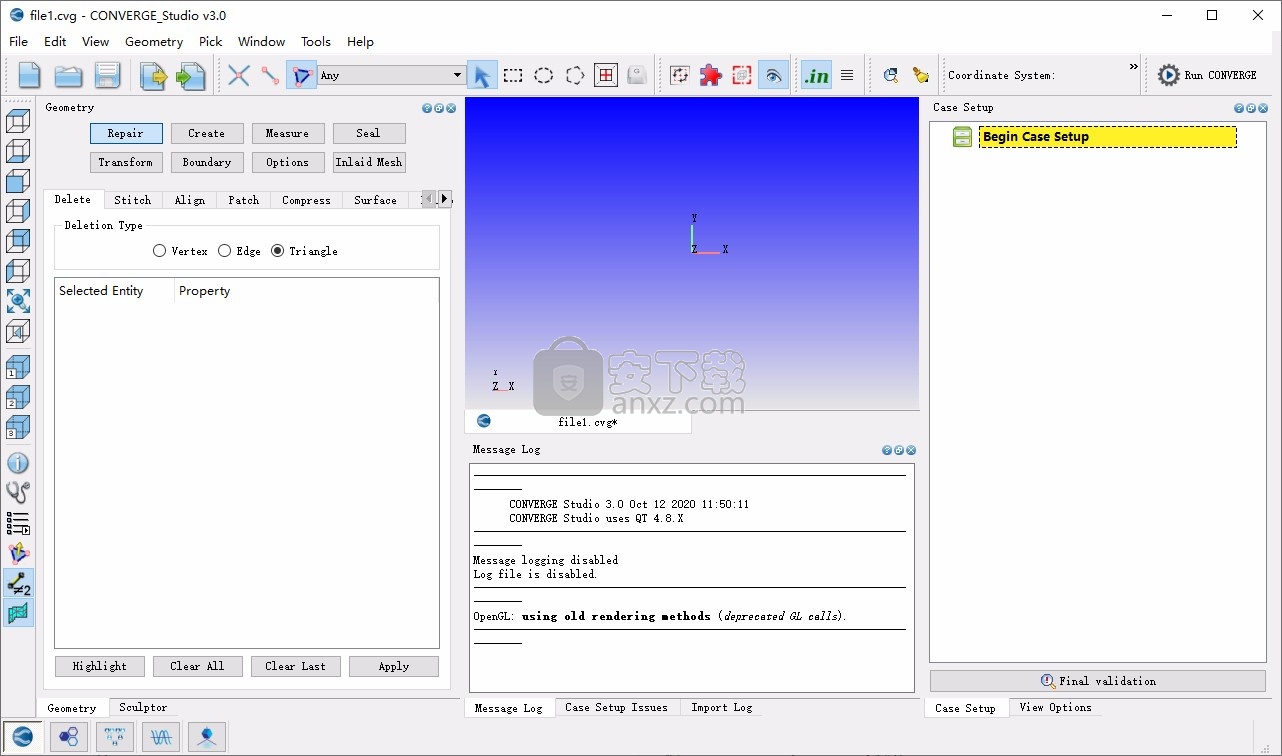Switch to the Stitch tab
The width and height of the screenshot is (1282, 756).
[132, 200]
